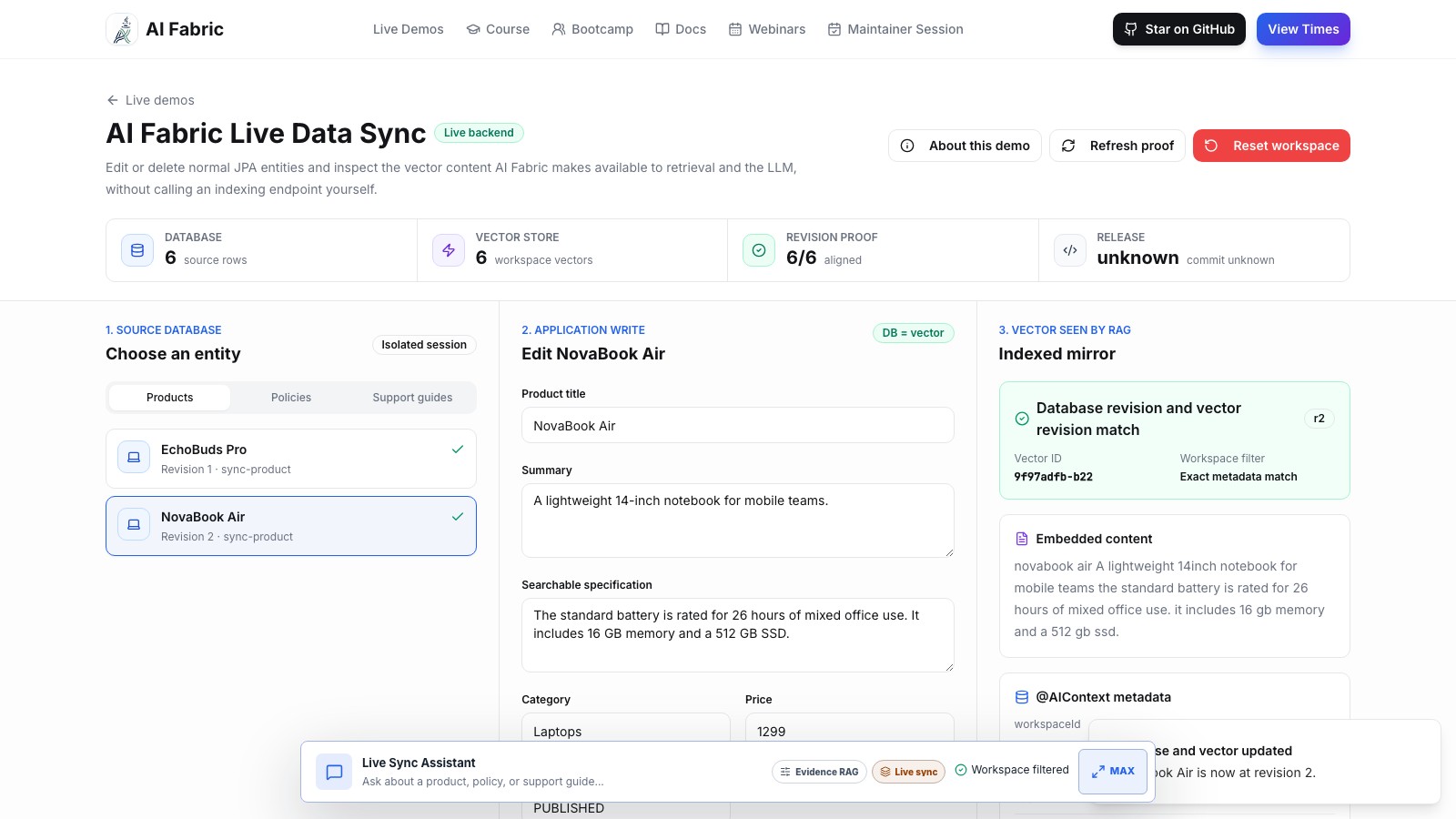This screenshot has width=1456, height=819.
Task: Click the code brackets icon in RELEASE card
Action: pos(1070,250)
